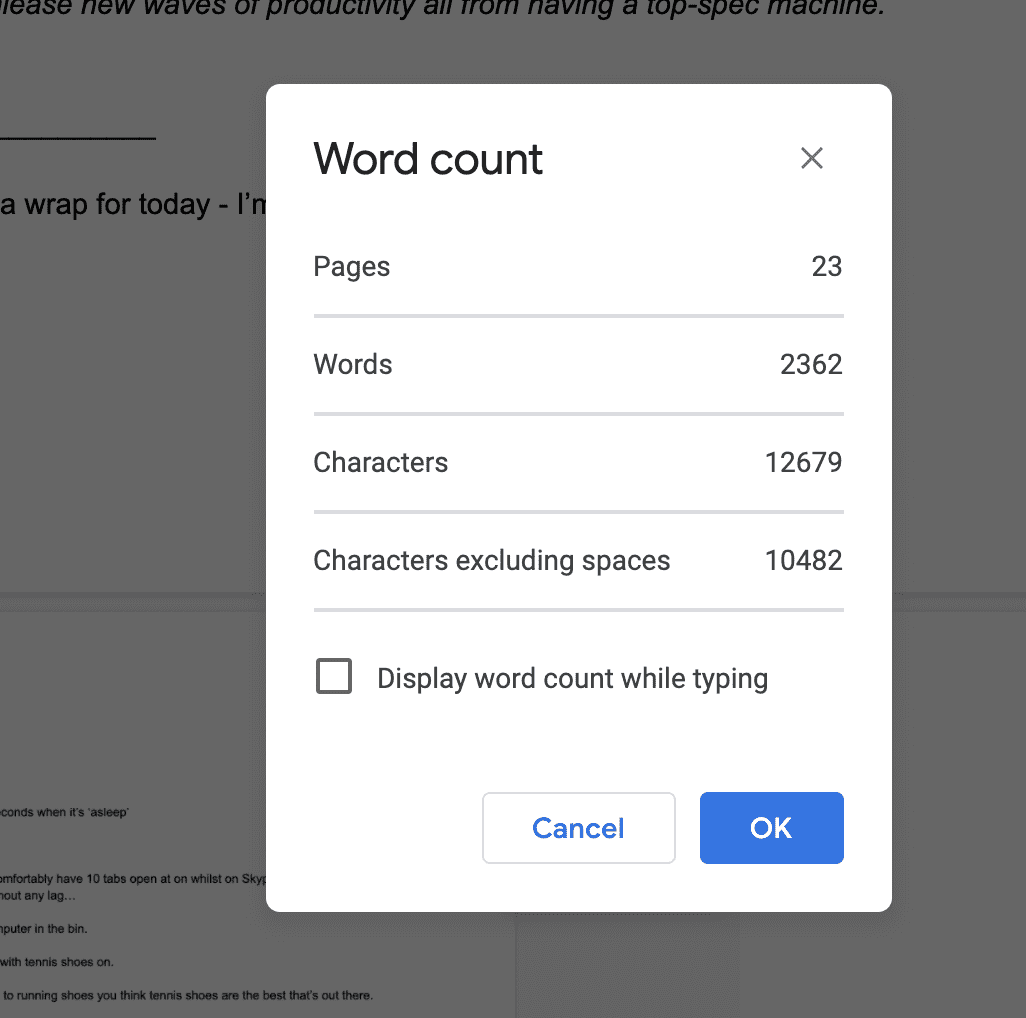Select the Characters count value 12679

click(x=804, y=463)
